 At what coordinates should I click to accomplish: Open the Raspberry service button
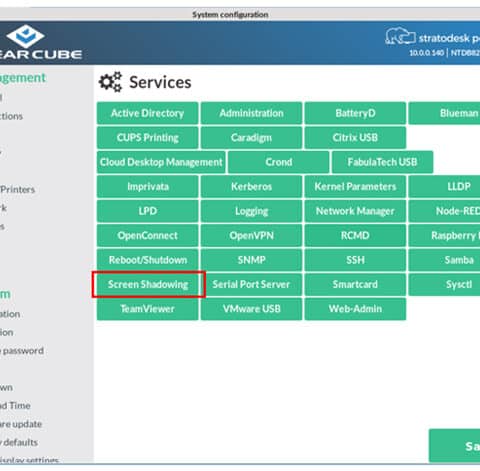coord(445,235)
